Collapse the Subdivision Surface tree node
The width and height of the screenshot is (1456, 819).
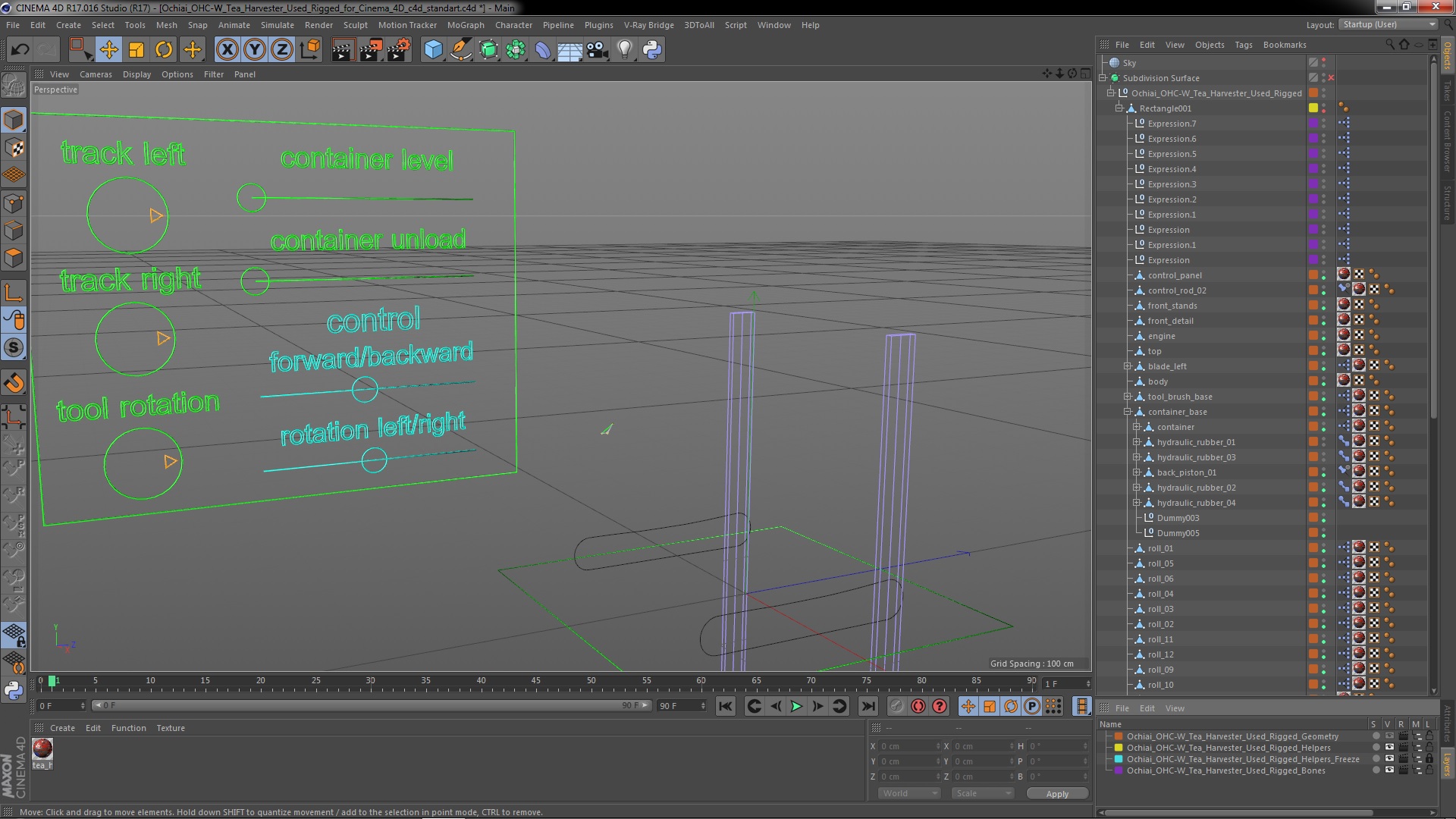(x=1103, y=78)
